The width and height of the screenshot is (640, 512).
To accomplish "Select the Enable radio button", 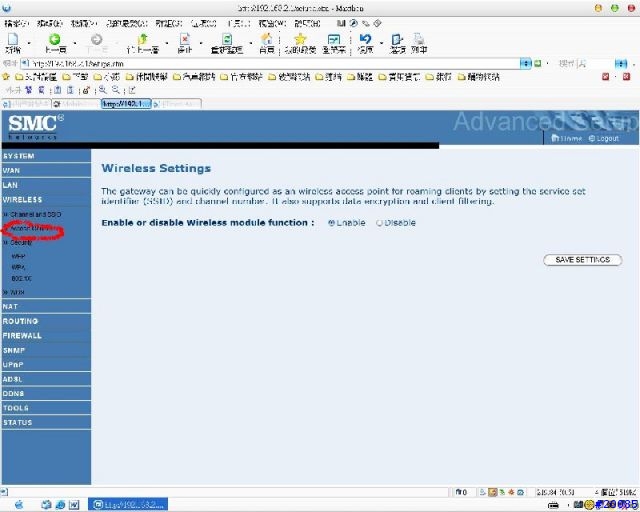I will [331, 223].
